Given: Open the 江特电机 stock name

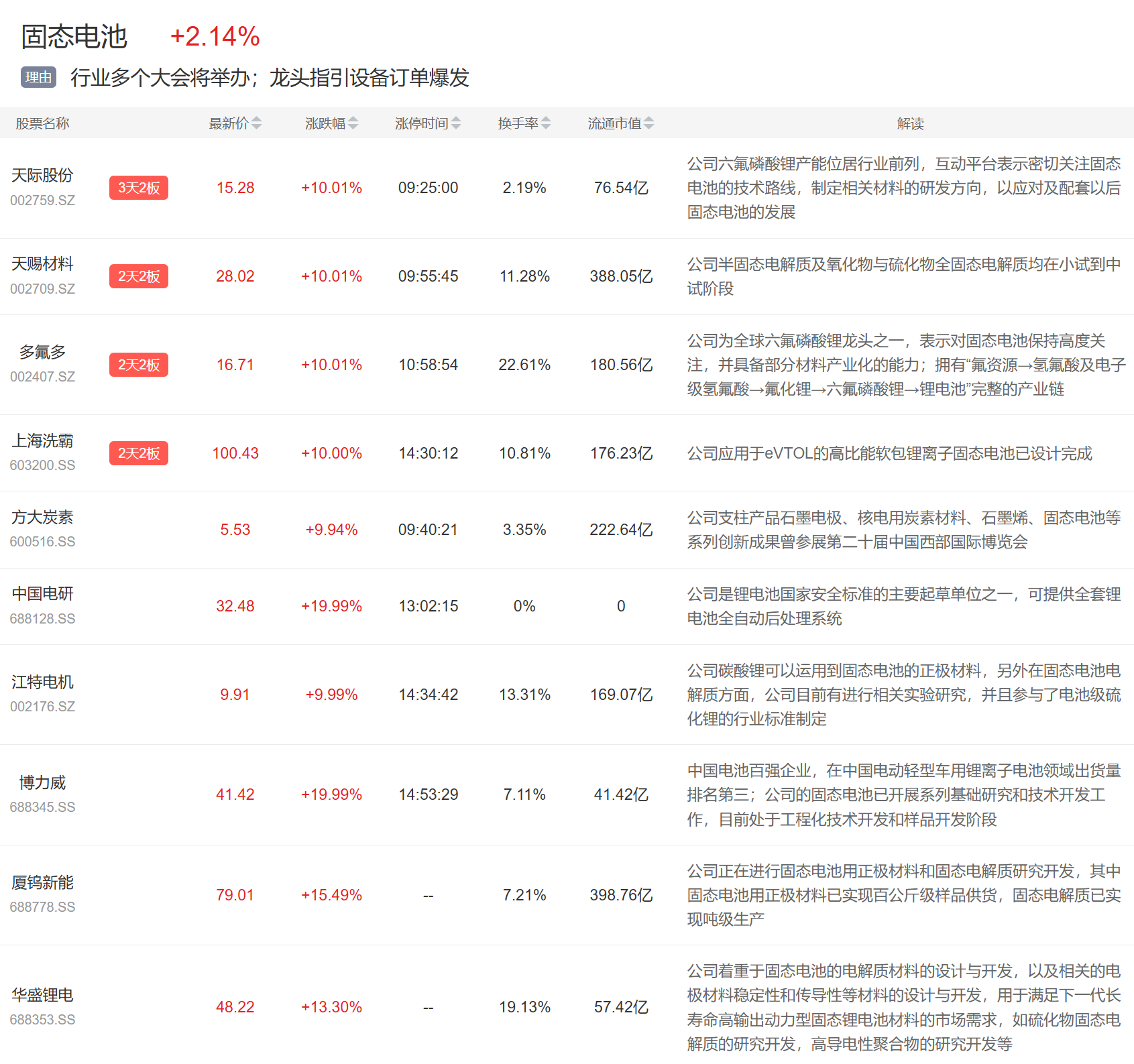Looking at the screenshot, I should click(x=42, y=682).
